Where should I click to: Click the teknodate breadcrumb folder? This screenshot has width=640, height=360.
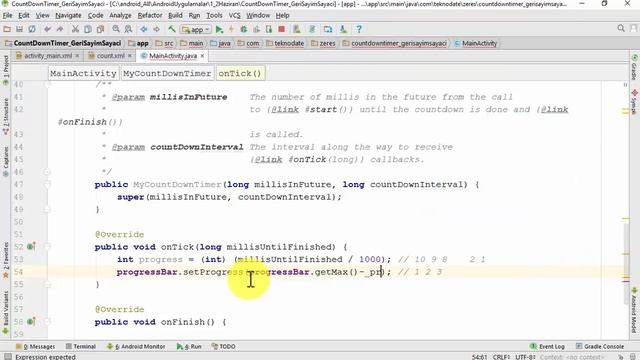pos(285,43)
